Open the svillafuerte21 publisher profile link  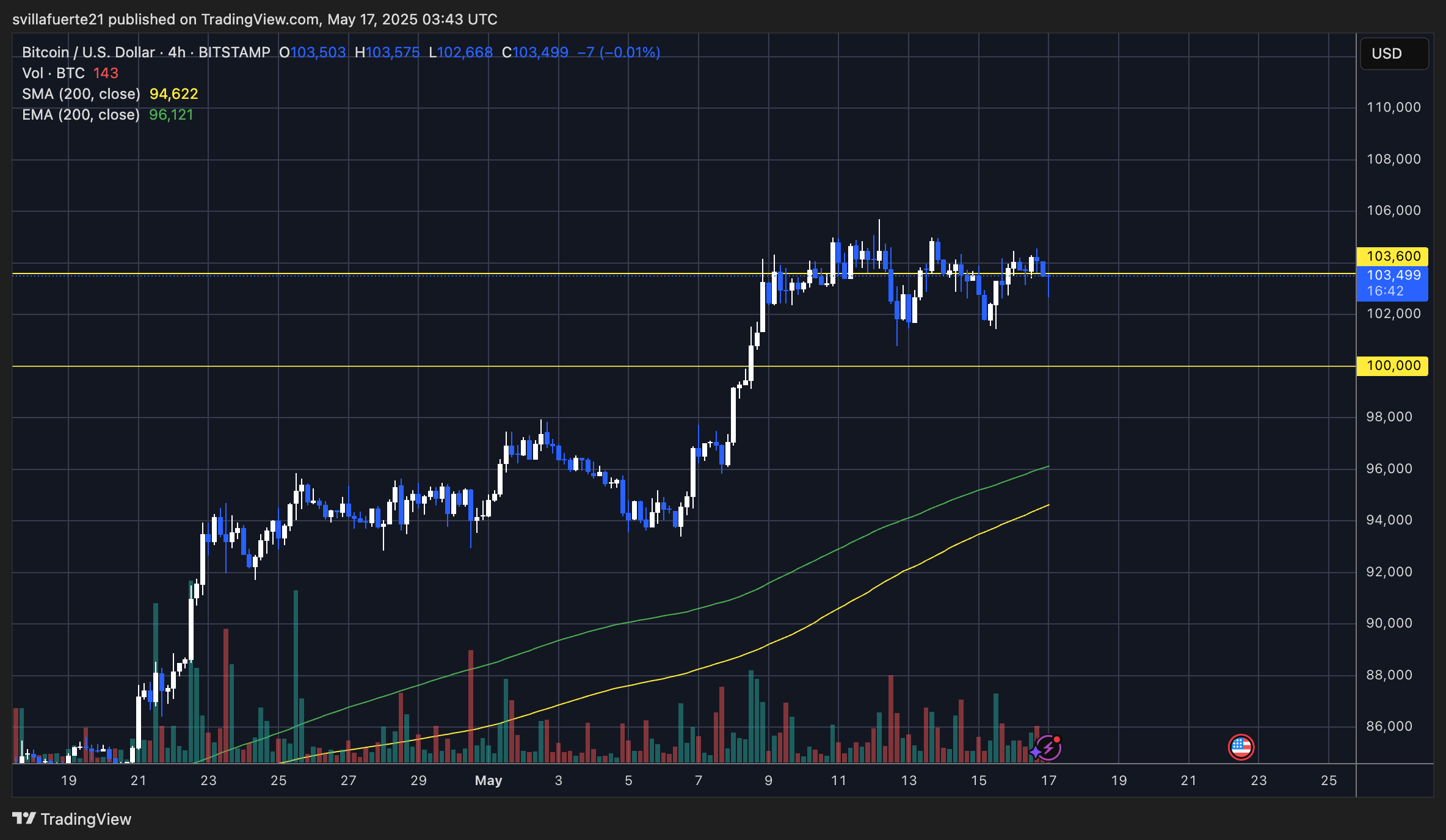click(x=58, y=19)
